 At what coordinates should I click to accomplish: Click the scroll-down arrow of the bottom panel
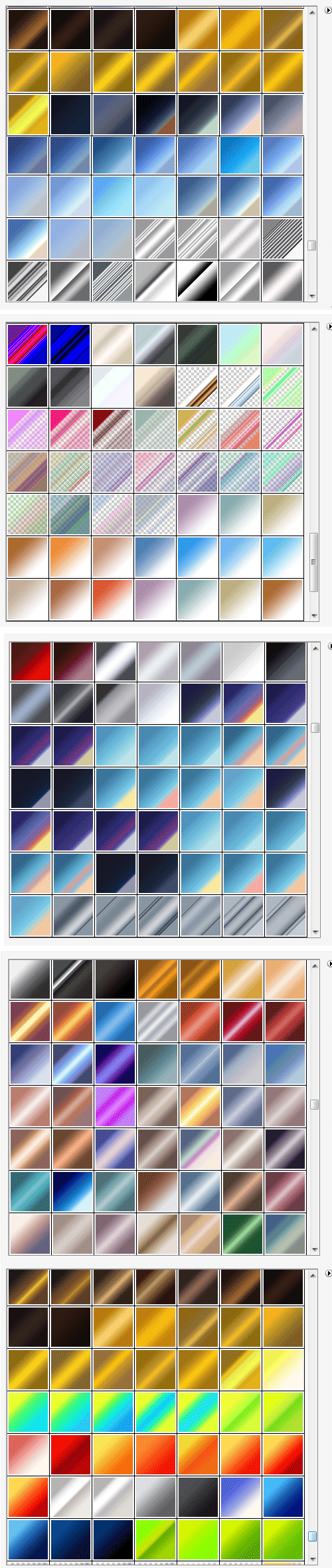point(313,1559)
